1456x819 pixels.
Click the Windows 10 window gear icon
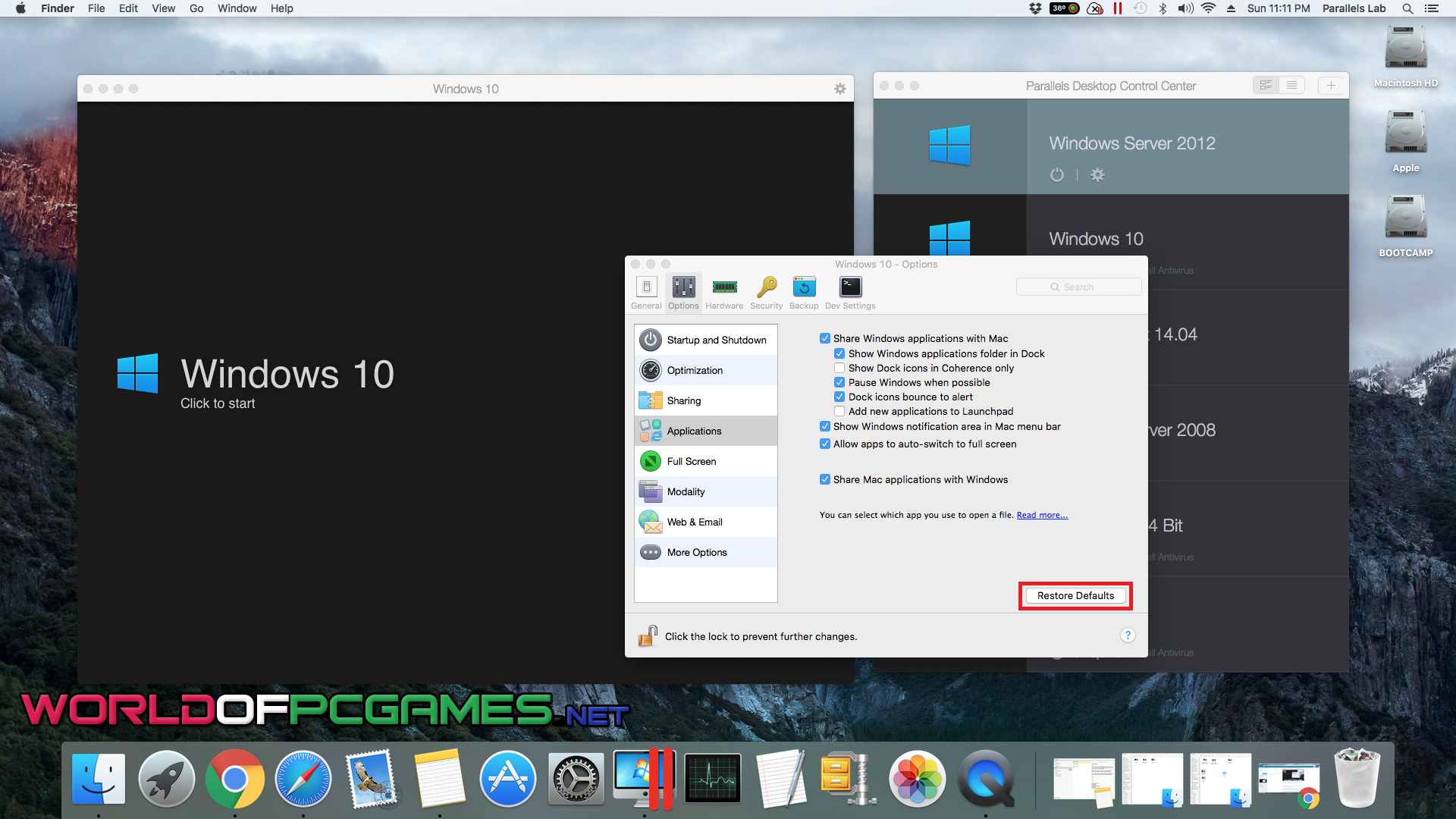pos(839,89)
